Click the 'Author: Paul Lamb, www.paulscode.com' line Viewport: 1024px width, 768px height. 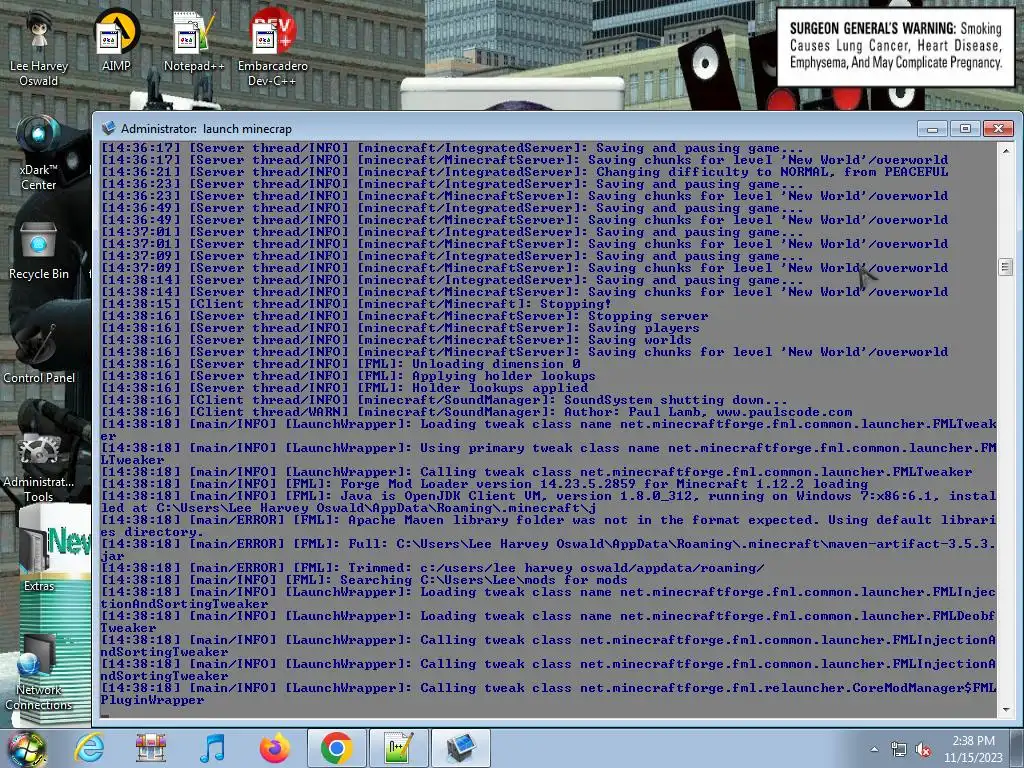[x=476, y=411]
